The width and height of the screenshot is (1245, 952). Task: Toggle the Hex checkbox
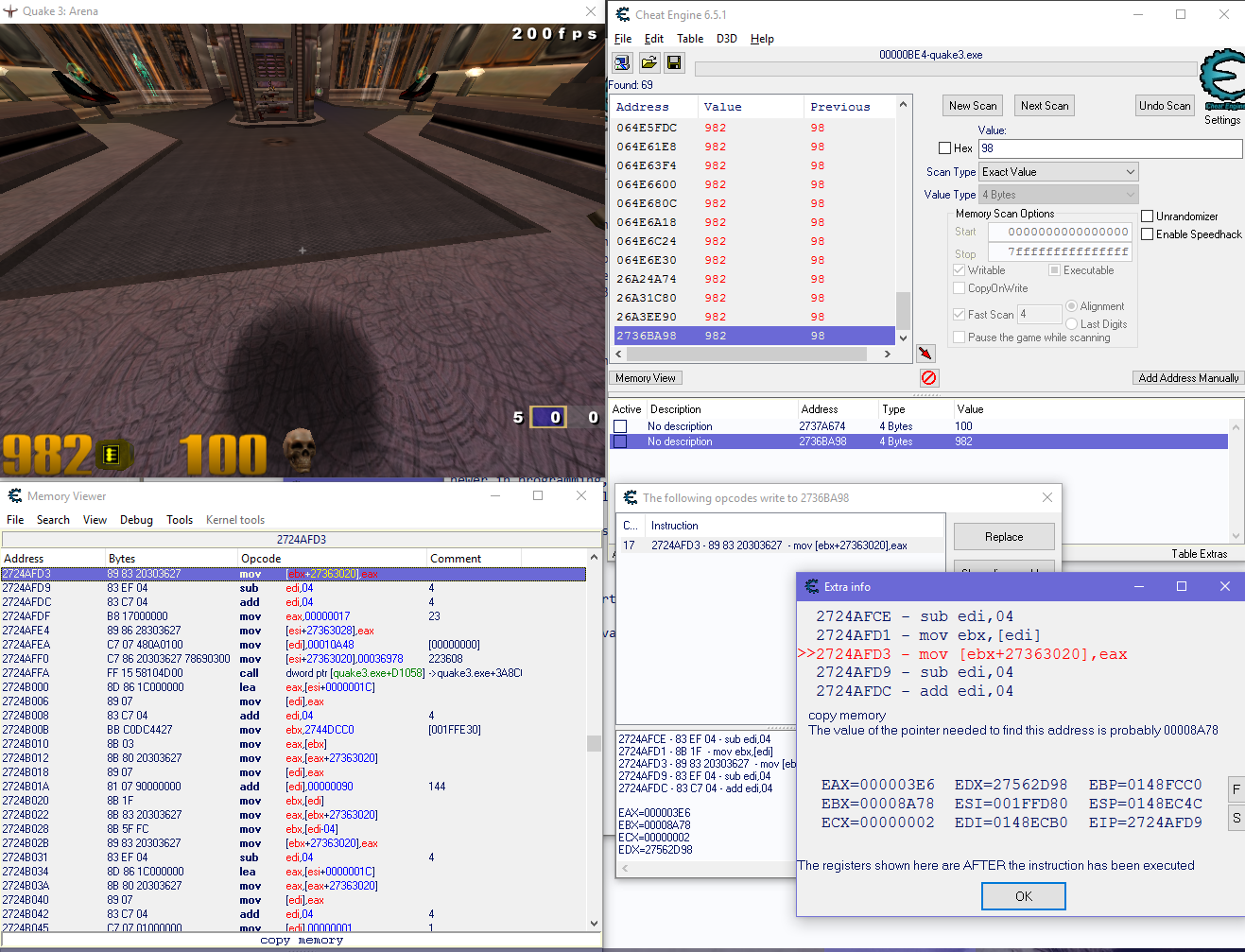[x=944, y=148]
